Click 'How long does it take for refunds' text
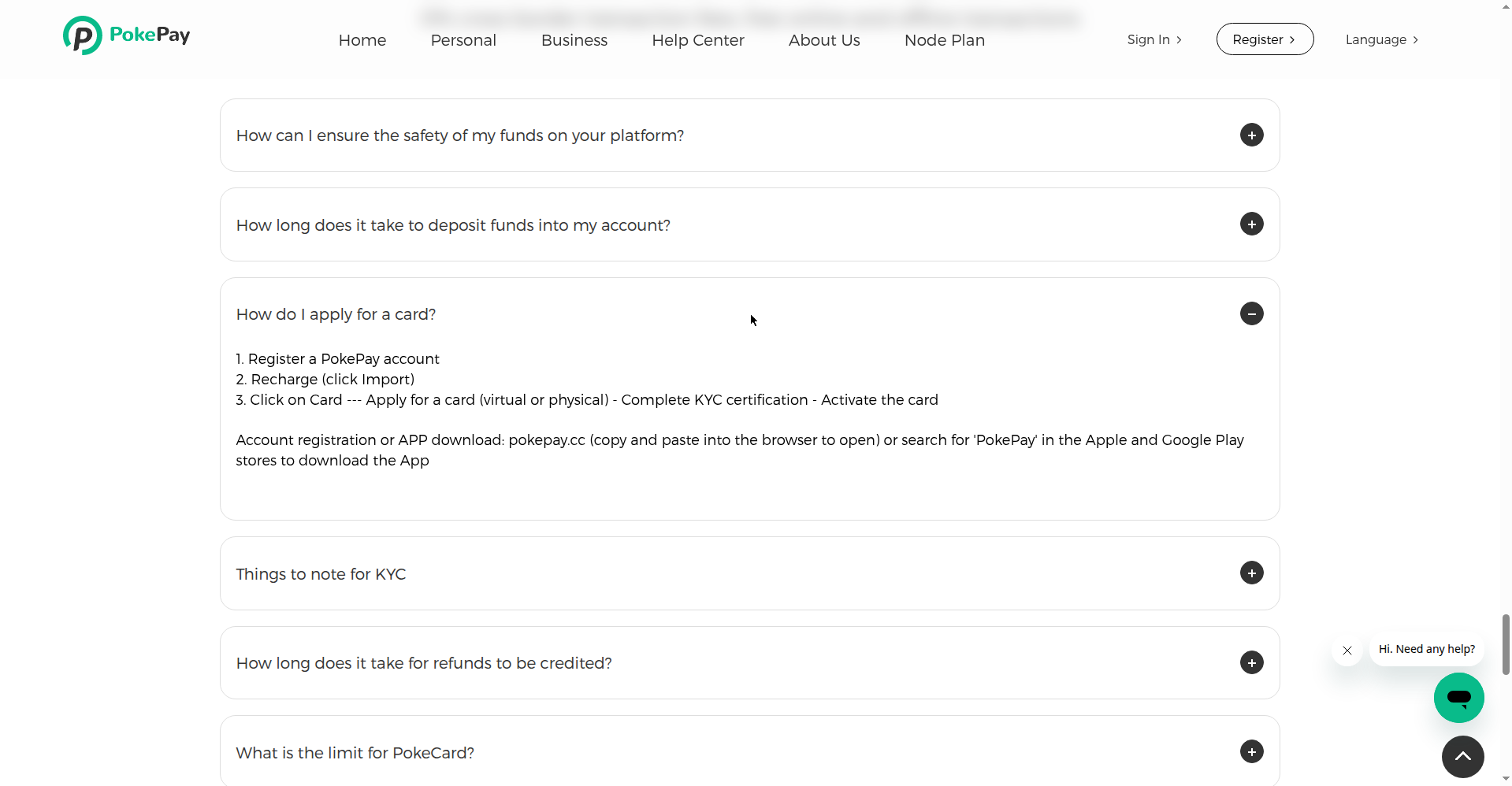This screenshot has height=786, width=1512. coord(424,663)
